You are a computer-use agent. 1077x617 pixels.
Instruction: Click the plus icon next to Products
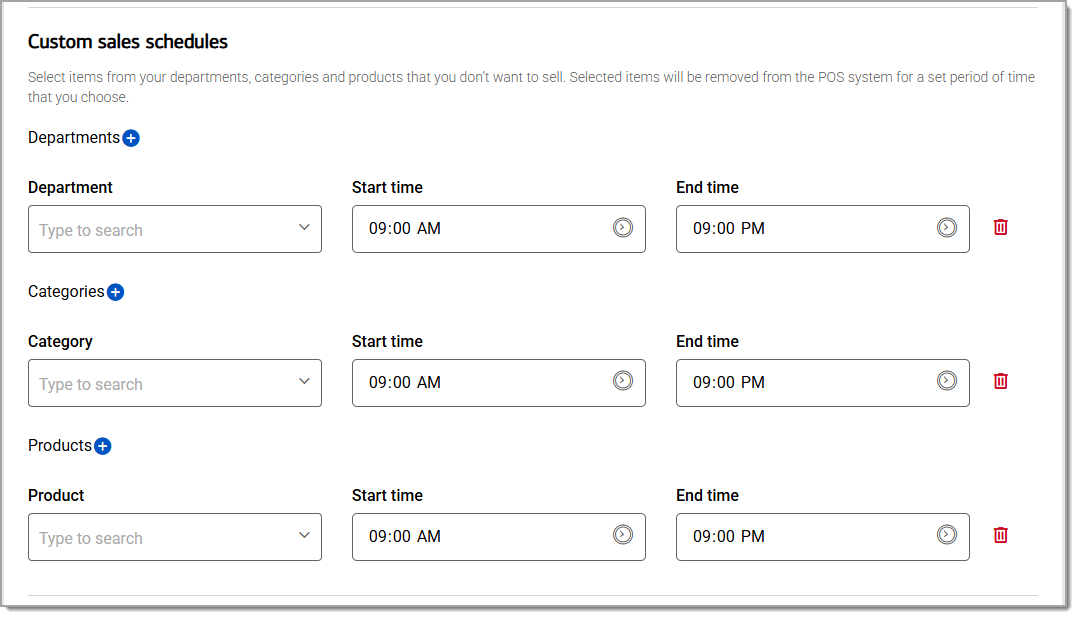click(x=102, y=446)
